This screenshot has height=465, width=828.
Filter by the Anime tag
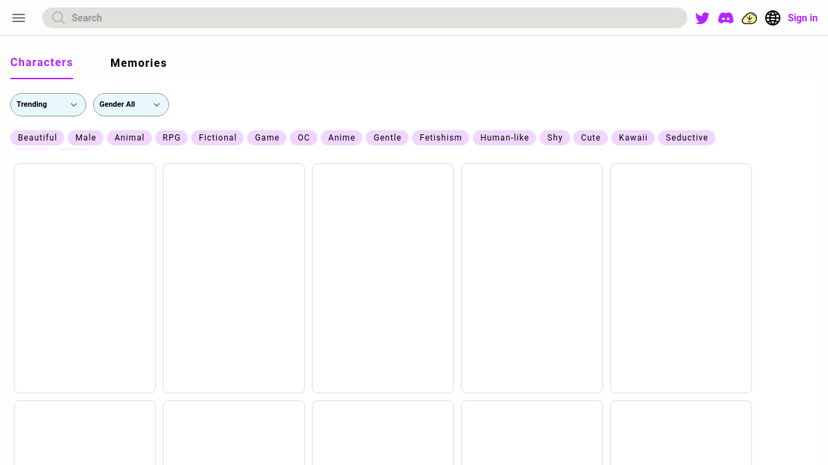[341, 138]
